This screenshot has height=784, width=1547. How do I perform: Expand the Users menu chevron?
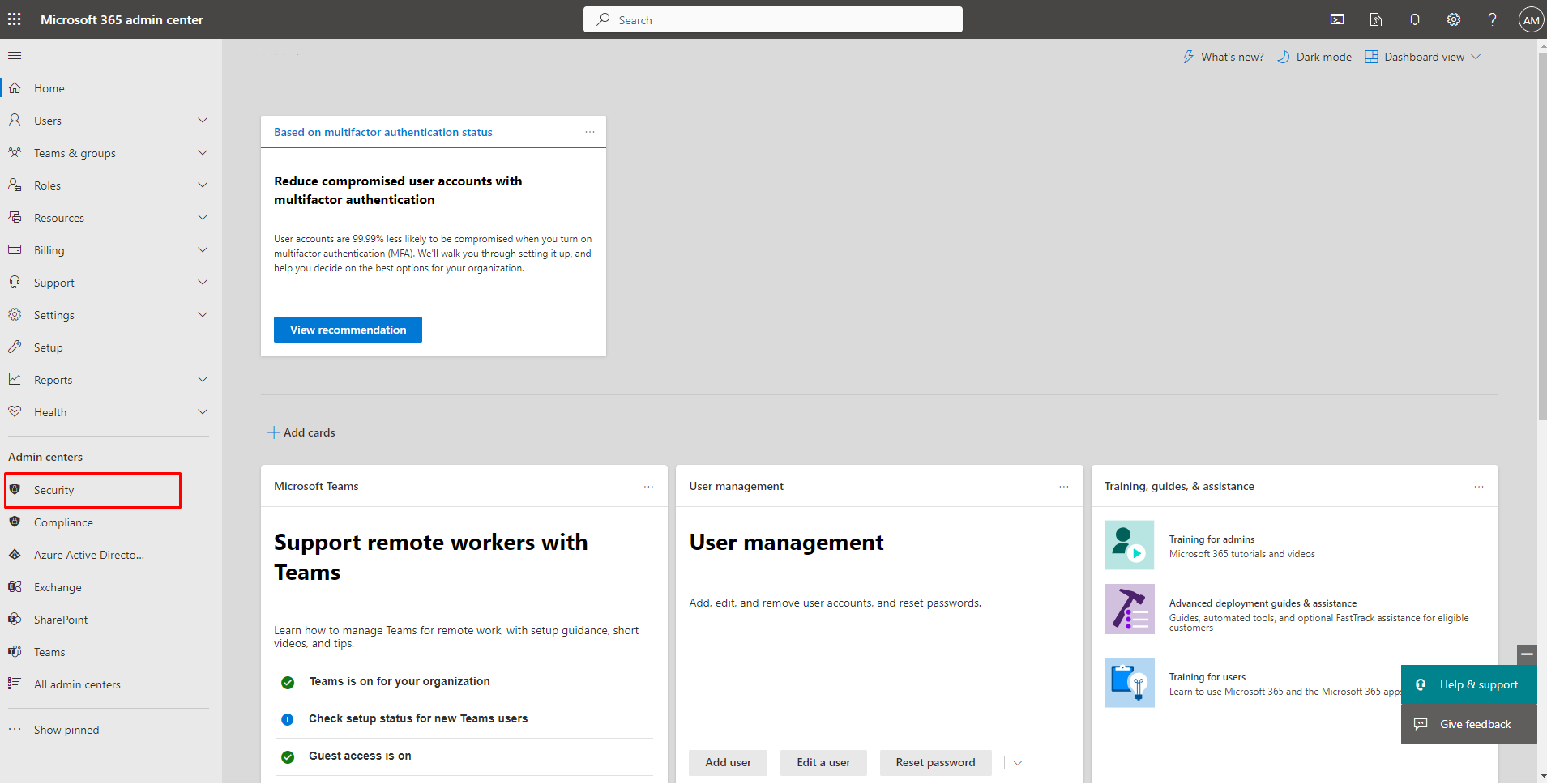pyautogui.click(x=203, y=121)
